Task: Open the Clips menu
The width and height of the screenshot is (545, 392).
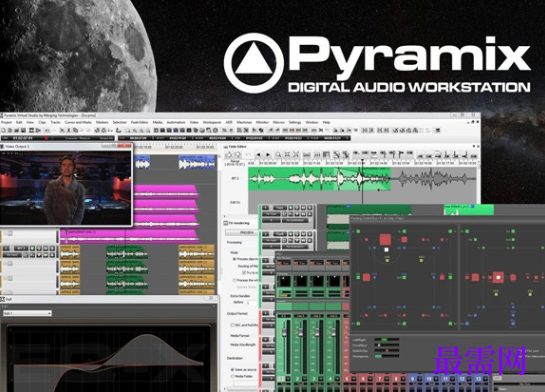Action: [x=42, y=122]
